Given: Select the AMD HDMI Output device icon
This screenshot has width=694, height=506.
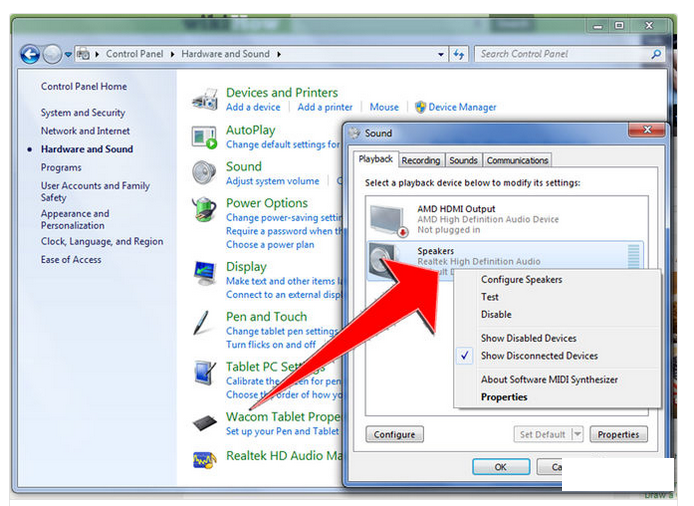Looking at the screenshot, I should click(x=387, y=216).
